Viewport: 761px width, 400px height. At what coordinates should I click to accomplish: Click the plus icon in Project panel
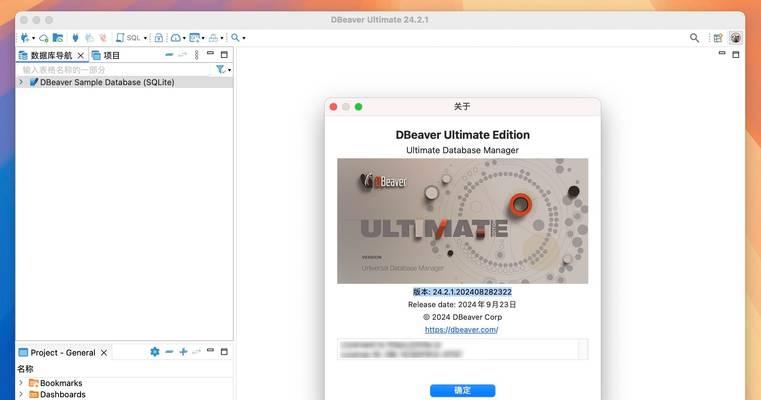tap(183, 352)
